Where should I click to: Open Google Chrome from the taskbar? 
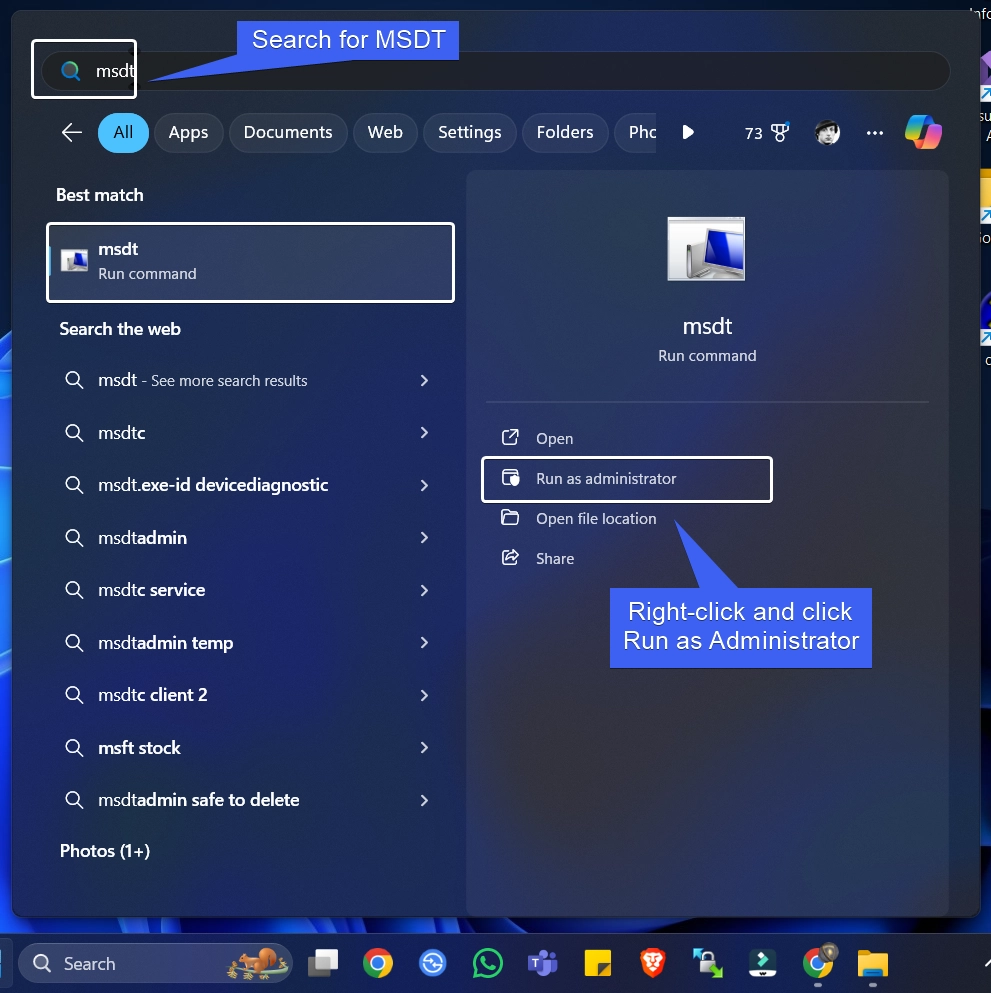pyautogui.click(x=377, y=963)
